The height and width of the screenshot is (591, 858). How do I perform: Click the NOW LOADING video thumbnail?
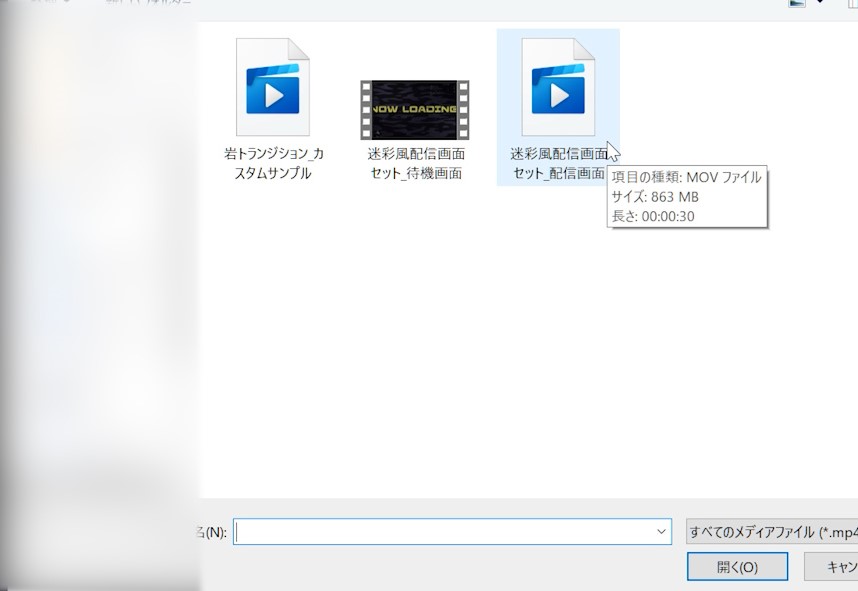coord(414,109)
